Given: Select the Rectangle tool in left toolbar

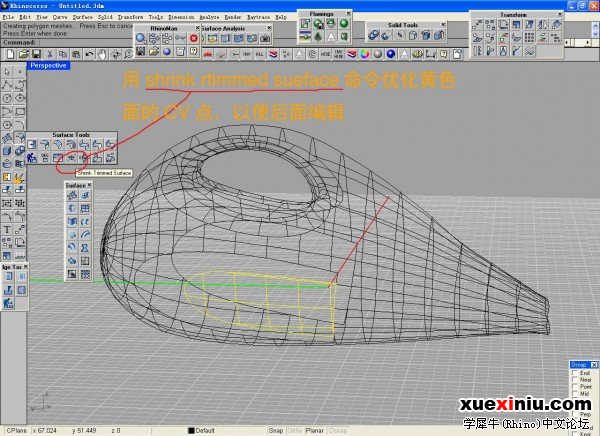Looking at the screenshot, I should tap(20, 111).
